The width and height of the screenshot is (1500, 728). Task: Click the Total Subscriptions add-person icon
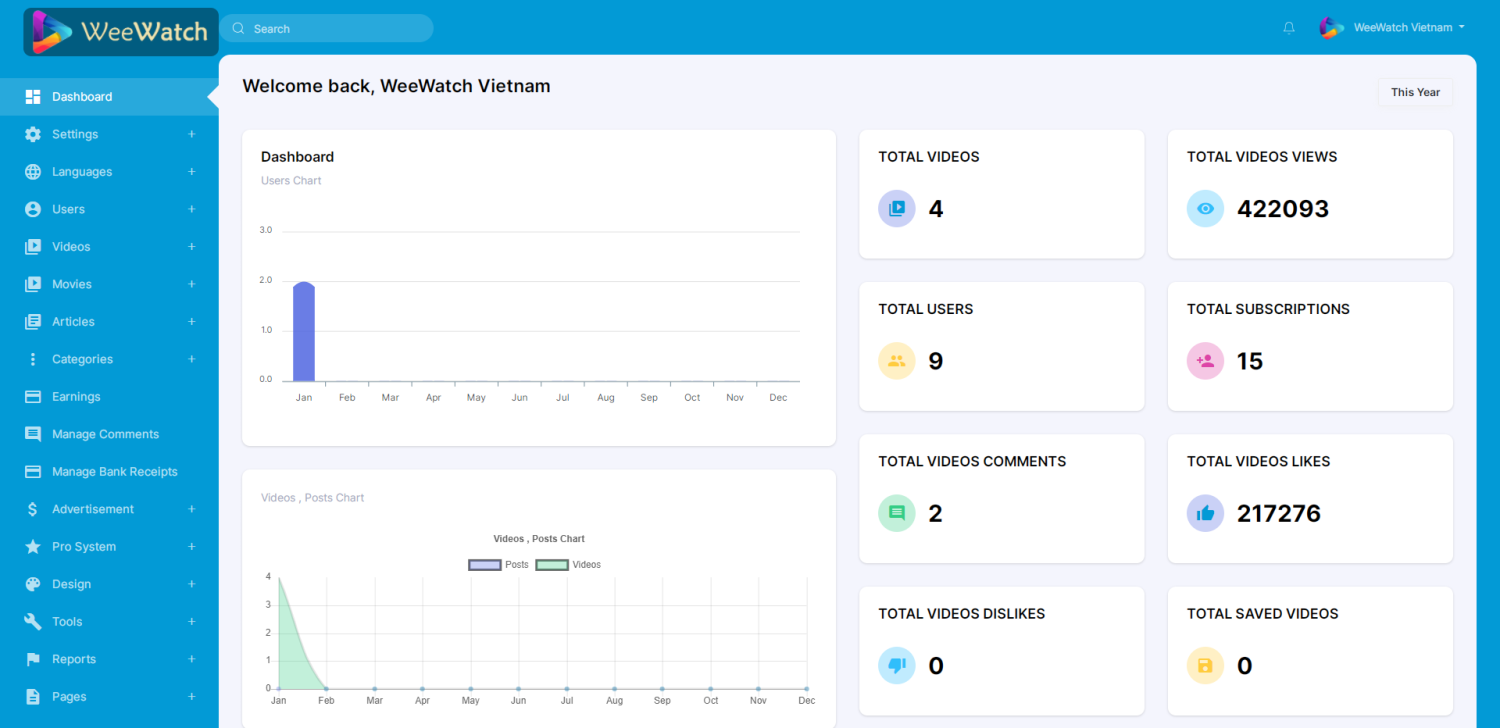(1205, 361)
